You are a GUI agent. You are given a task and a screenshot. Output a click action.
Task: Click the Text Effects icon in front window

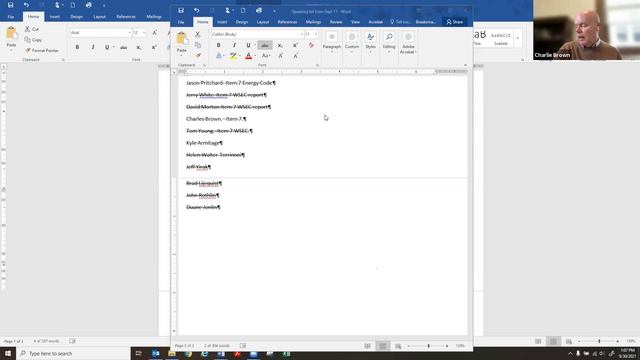[219, 56]
